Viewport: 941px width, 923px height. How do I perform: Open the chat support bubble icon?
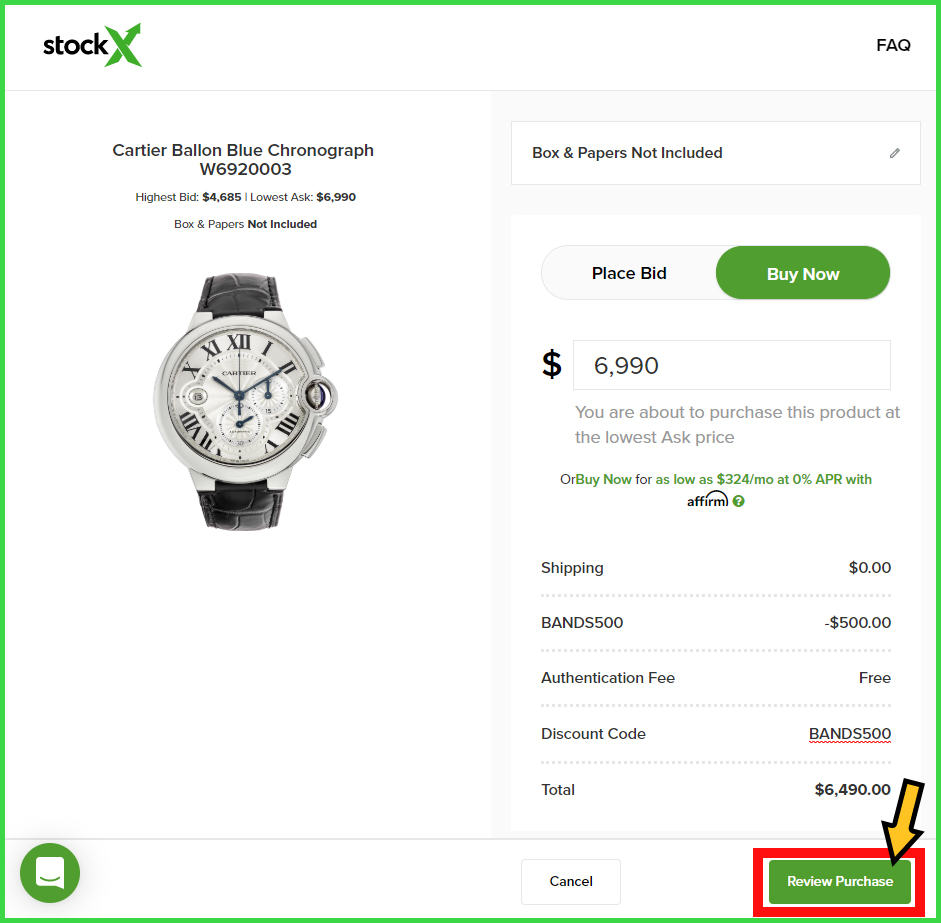50,873
